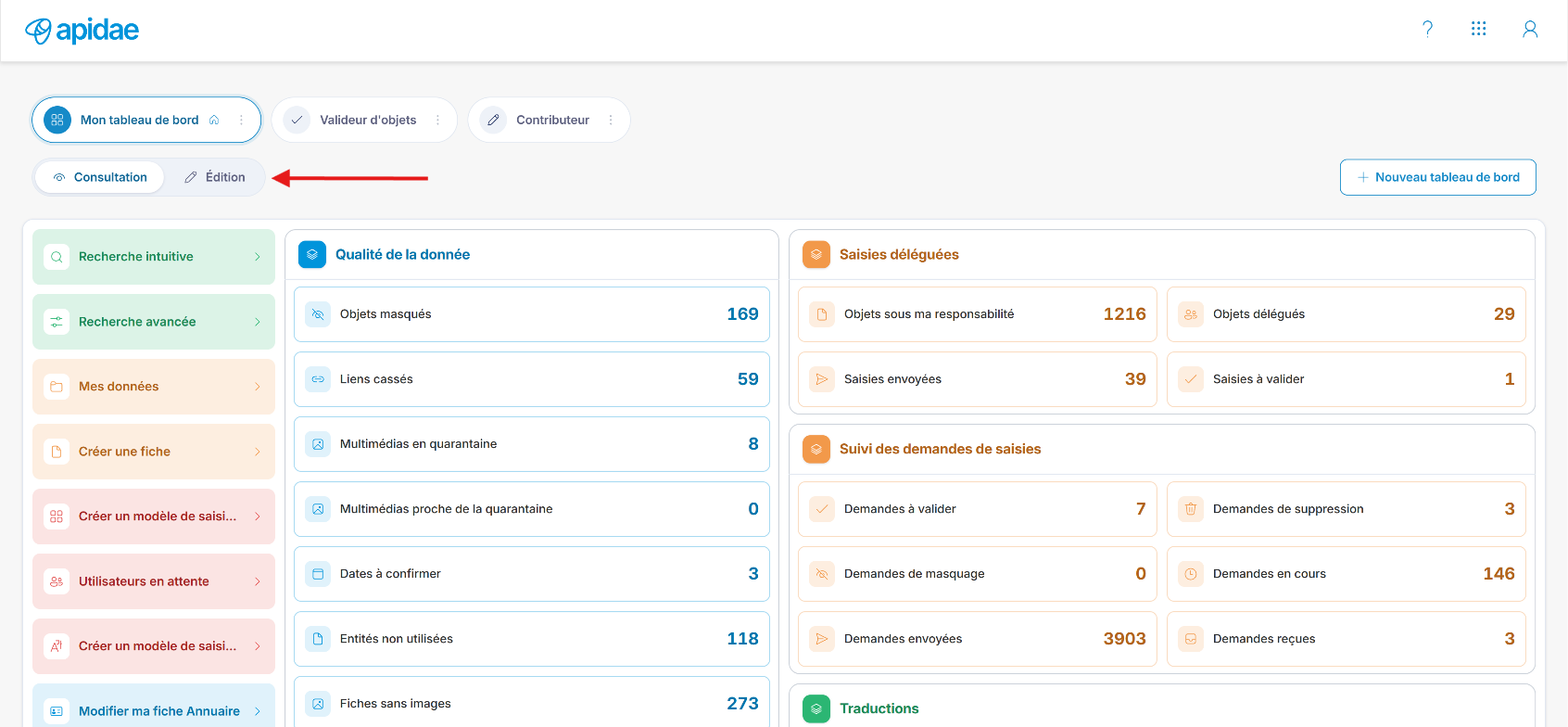Viewport: 1568px width, 727px height.
Task: Expand the Utilisateurs en attente chevron
Action: (258, 581)
